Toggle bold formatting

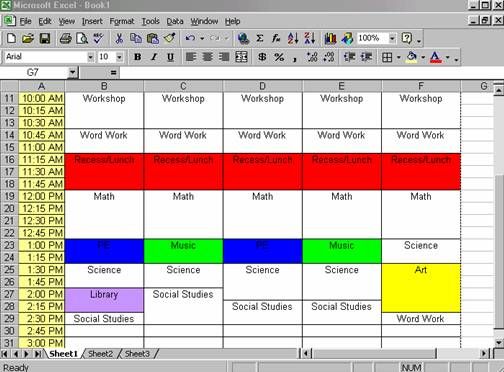(137, 57)
